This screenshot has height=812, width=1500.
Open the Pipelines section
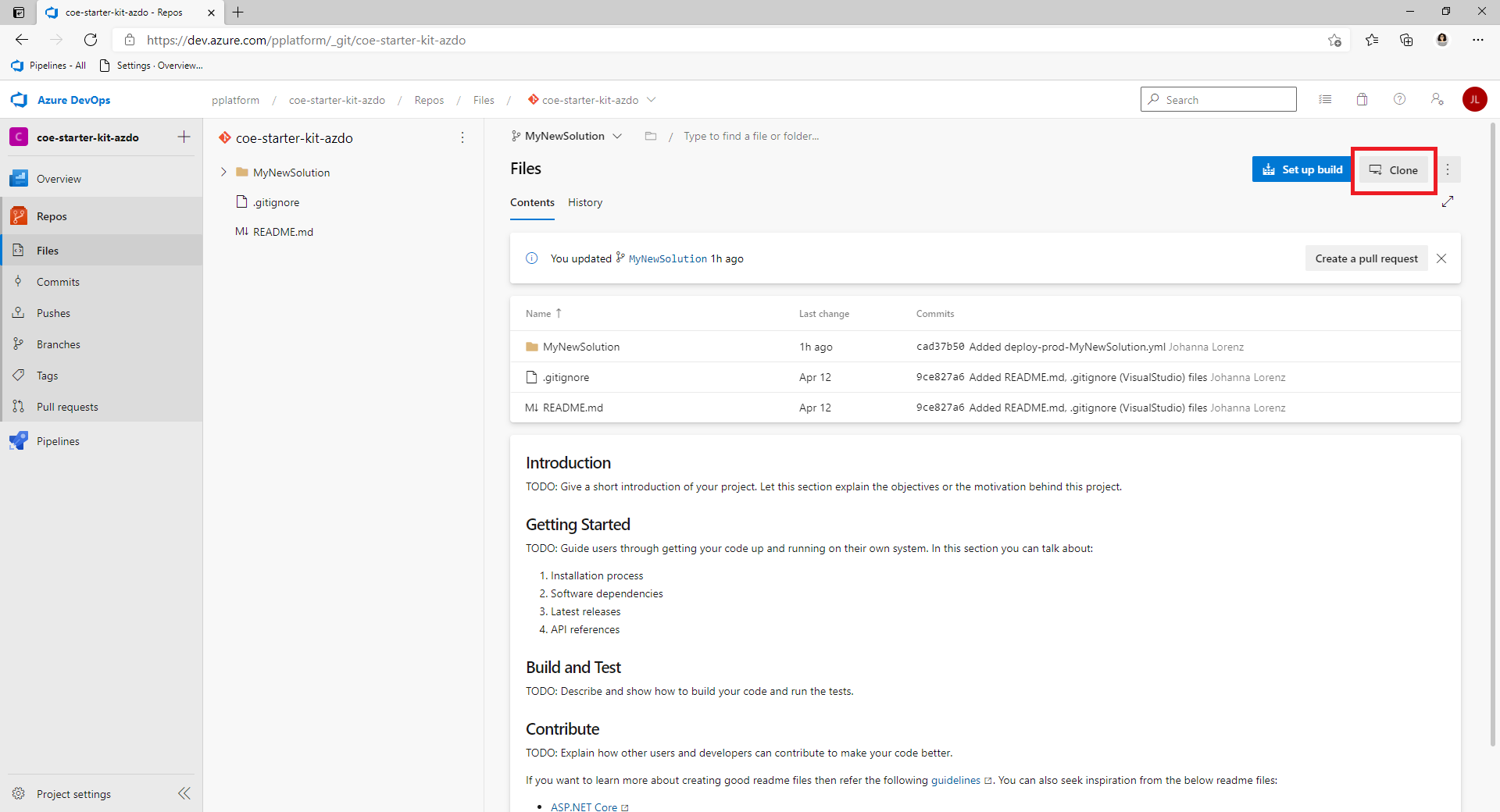coord(59,440)
